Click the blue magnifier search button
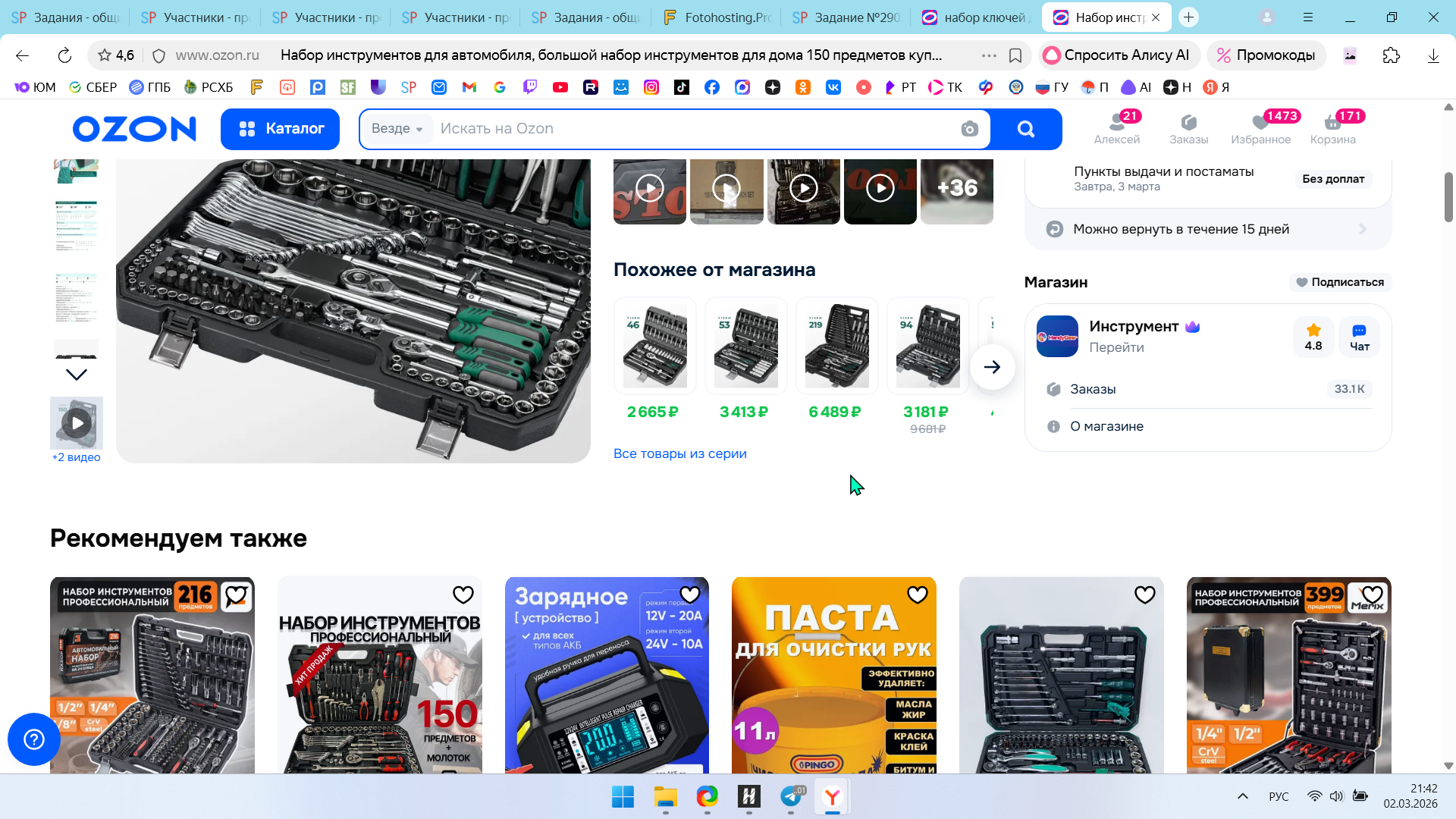 point(1025,129)
